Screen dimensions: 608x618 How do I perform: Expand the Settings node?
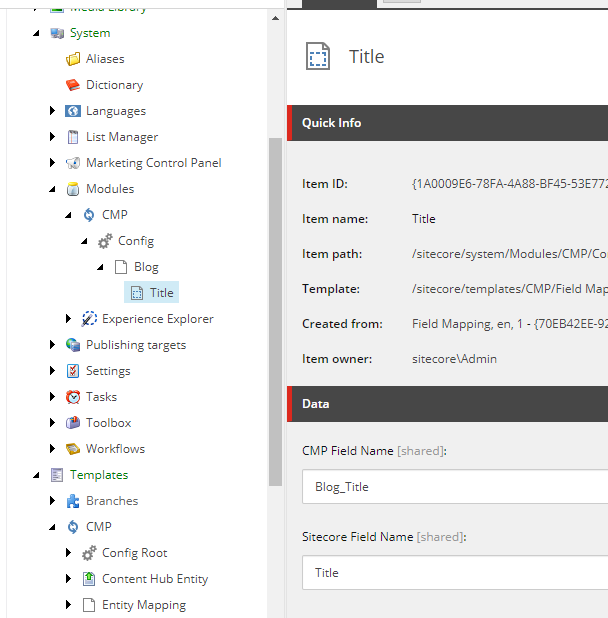click(x=52, y=371)
